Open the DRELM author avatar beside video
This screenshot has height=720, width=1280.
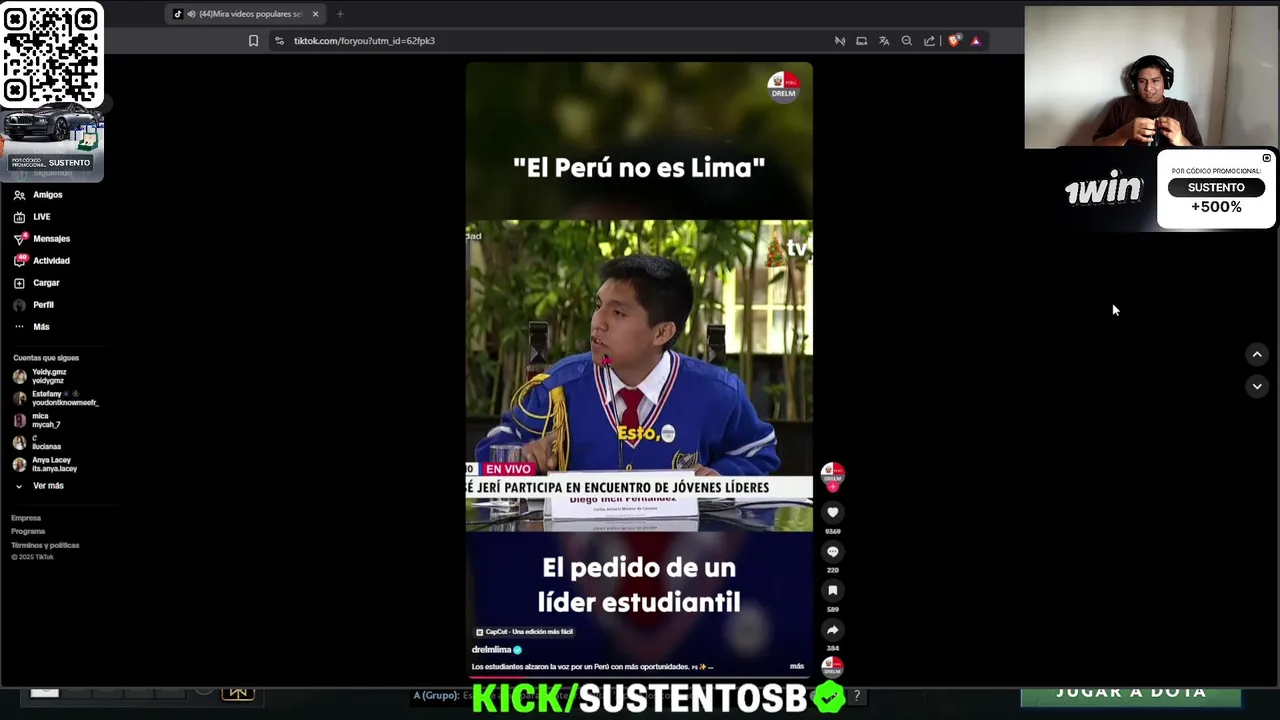point(832,474)
